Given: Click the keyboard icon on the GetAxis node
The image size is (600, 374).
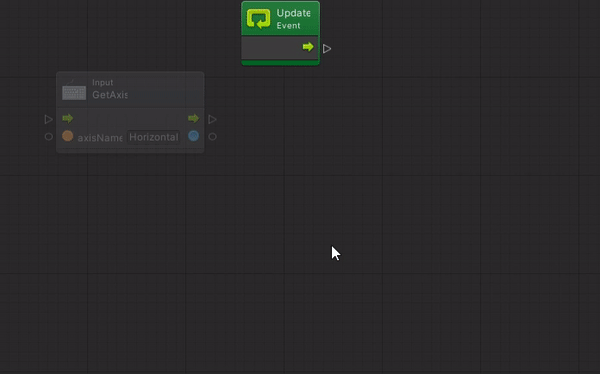Looking at the screenshot, I should tap(74, 91).
